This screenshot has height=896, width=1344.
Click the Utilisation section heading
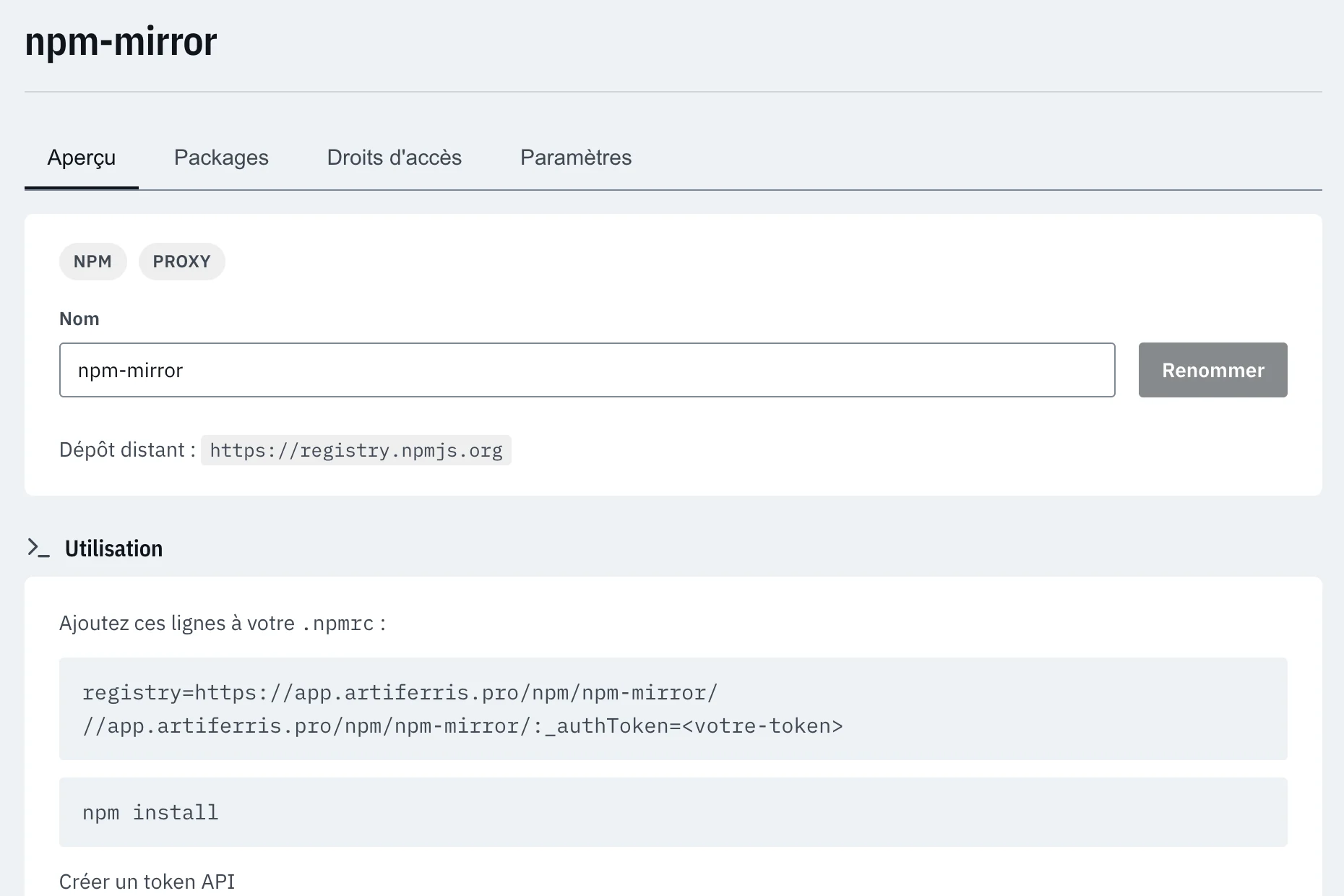(x=113, y=548)
